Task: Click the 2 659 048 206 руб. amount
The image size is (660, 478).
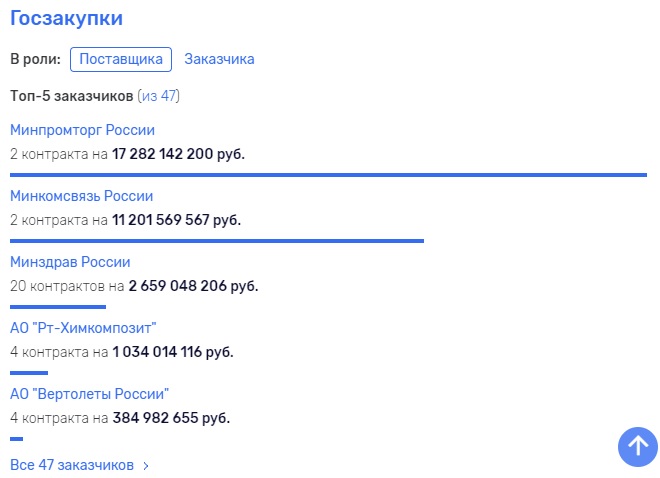Action: [193, 286]
